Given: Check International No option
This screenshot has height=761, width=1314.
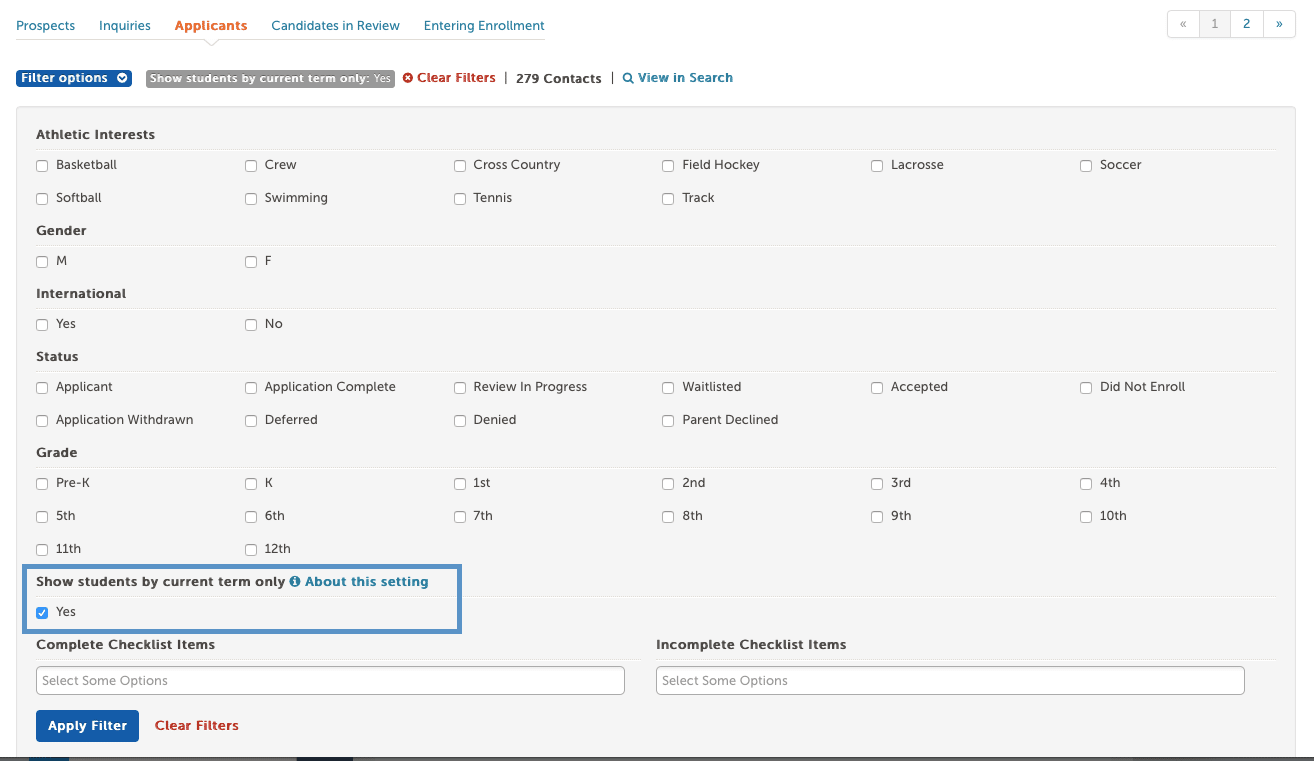Looking at the screenshot, I should pos(251,325).
